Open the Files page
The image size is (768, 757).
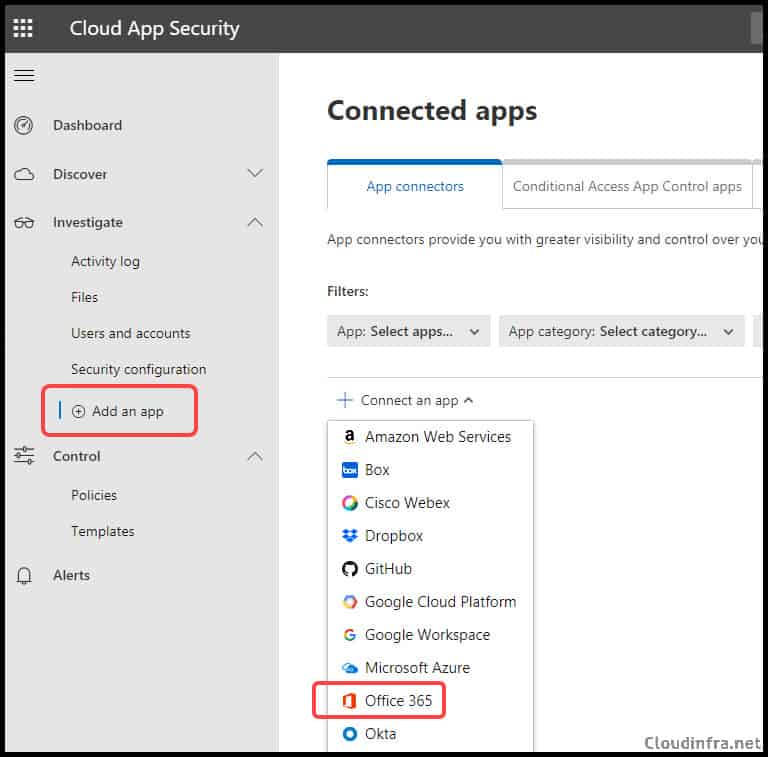pyautogui.click(x=84, y=297)
